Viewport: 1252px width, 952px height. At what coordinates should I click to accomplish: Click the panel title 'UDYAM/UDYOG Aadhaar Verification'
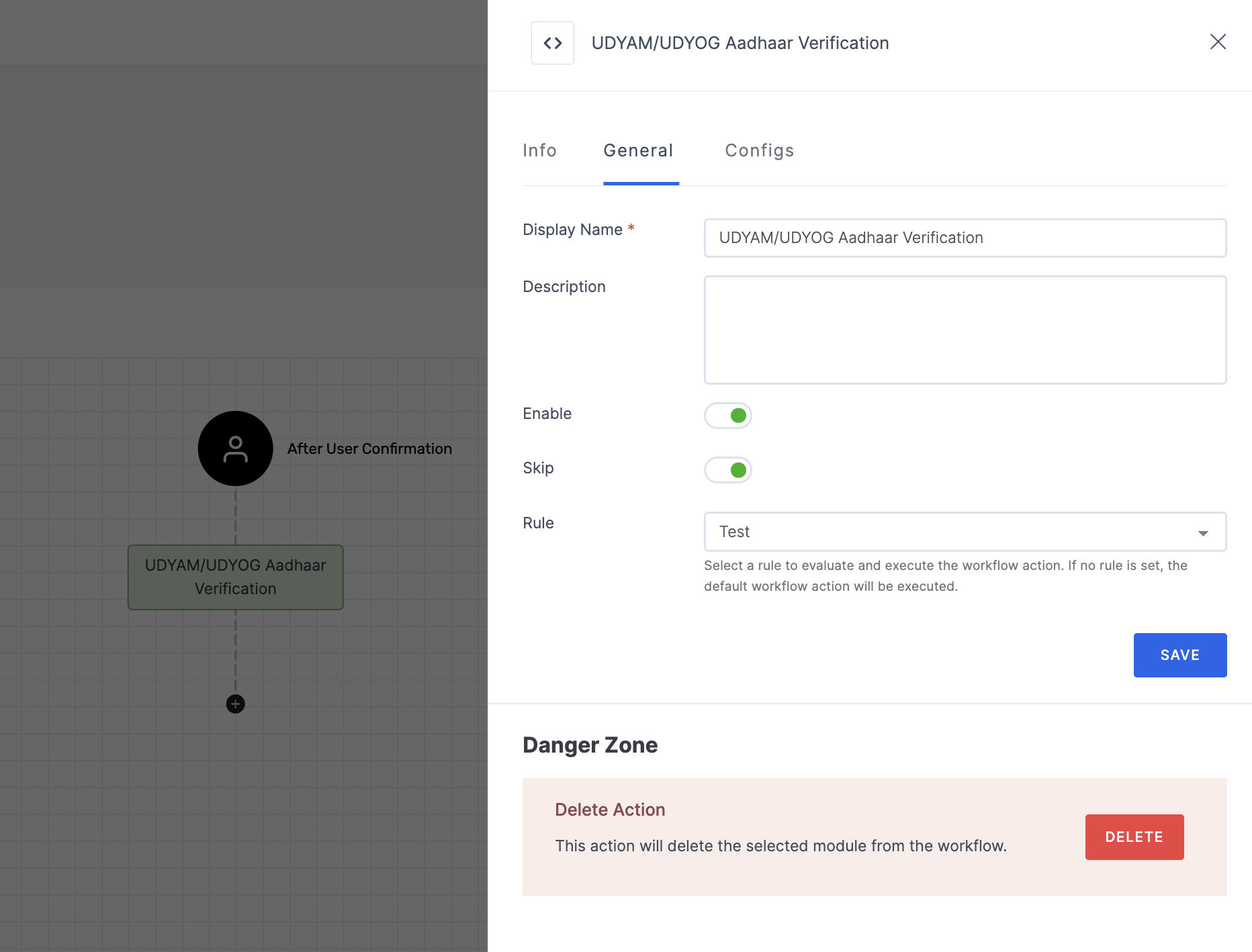tap(740, 43)
